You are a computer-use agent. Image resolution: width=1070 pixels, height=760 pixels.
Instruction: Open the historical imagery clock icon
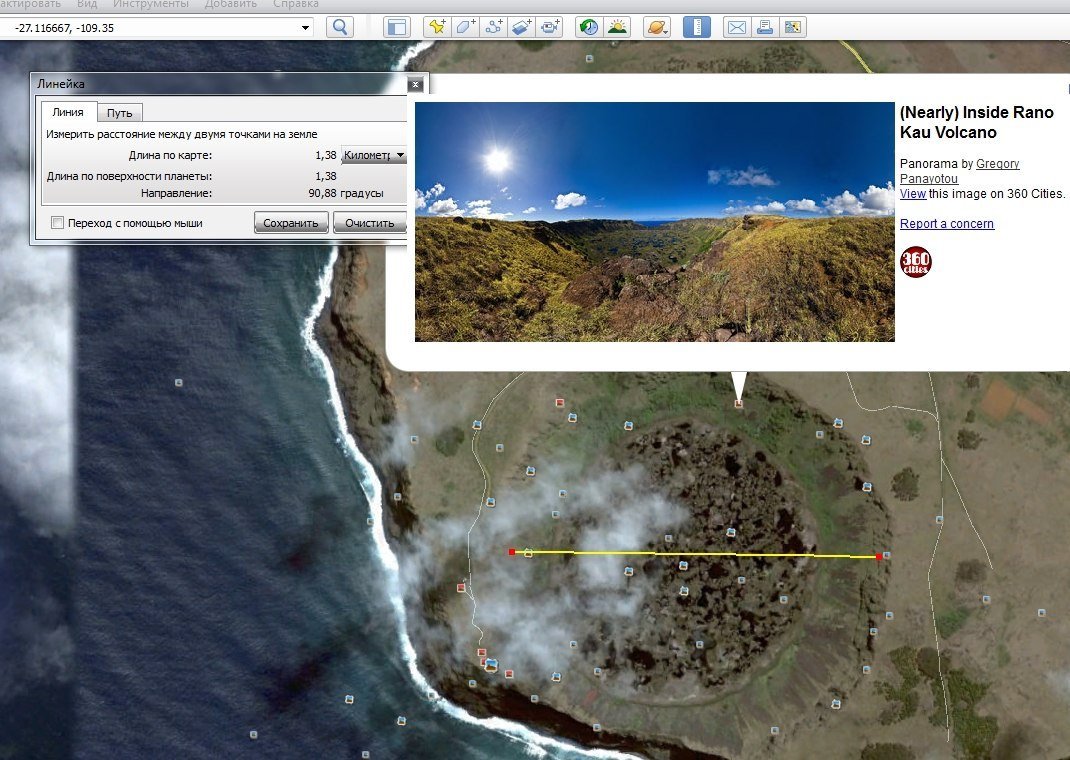pos(588,27)
